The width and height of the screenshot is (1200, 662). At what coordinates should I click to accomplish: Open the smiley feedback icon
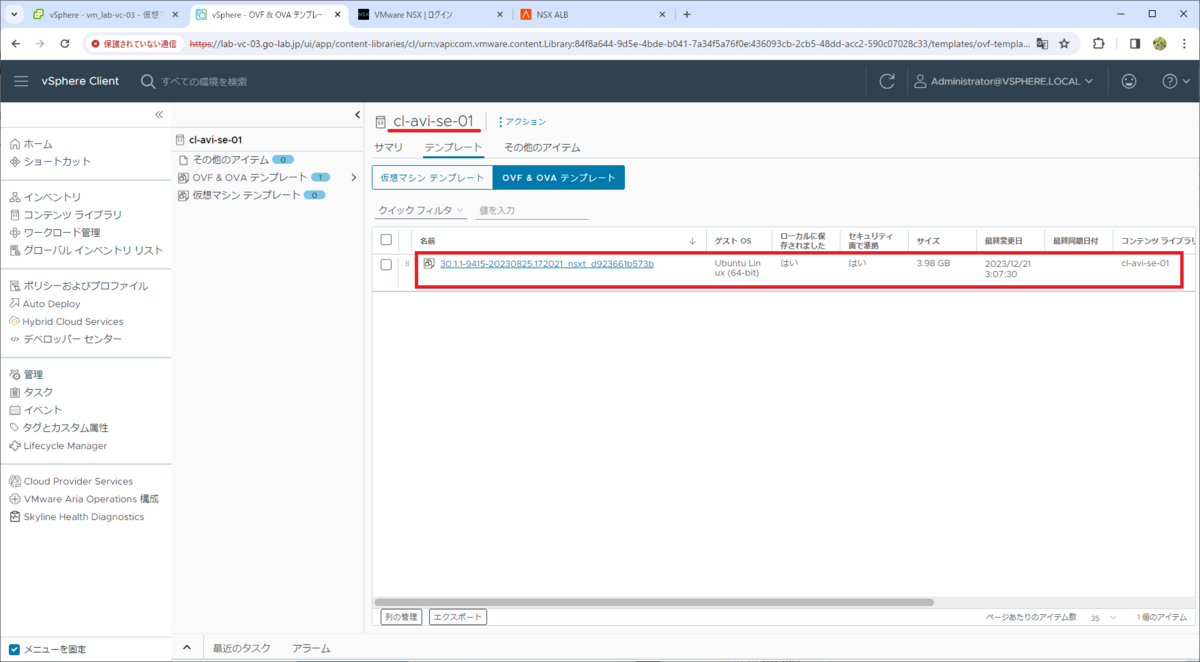coord(1129,81)
